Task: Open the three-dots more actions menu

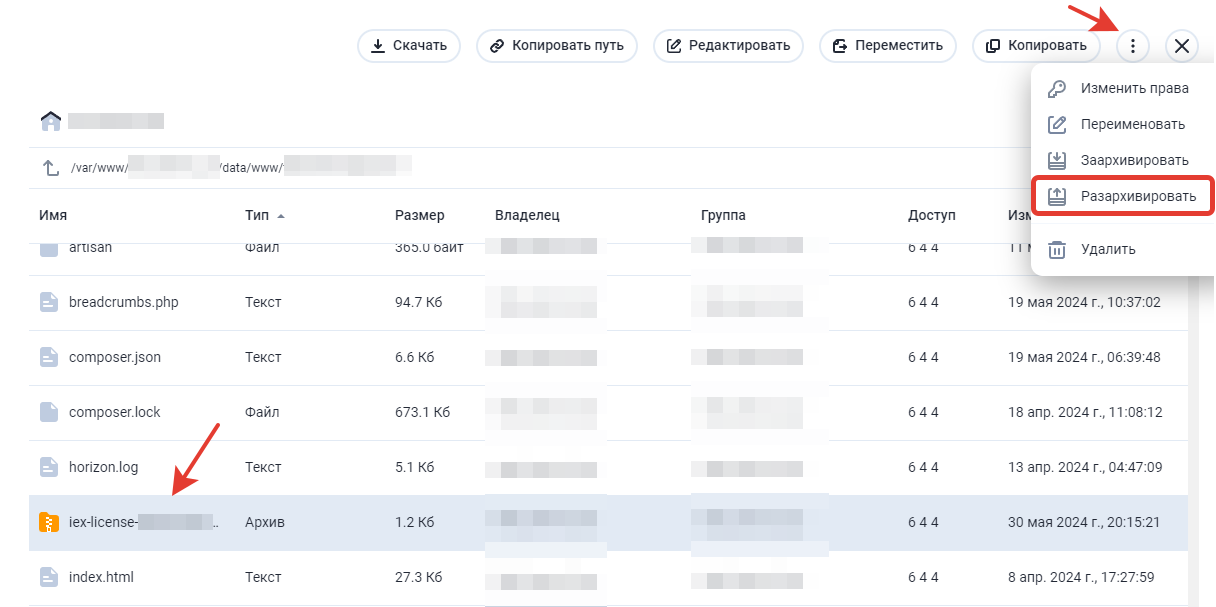Action: click(1132, 46)
